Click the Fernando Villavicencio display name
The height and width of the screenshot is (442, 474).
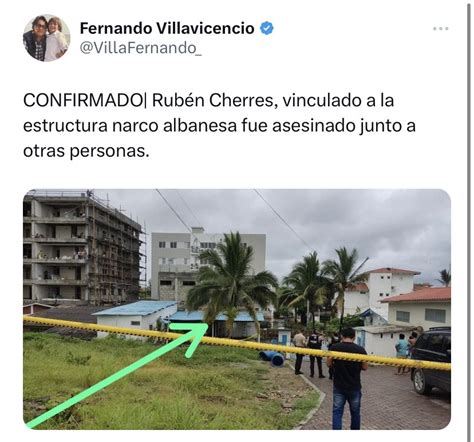(x=167, y=28)
